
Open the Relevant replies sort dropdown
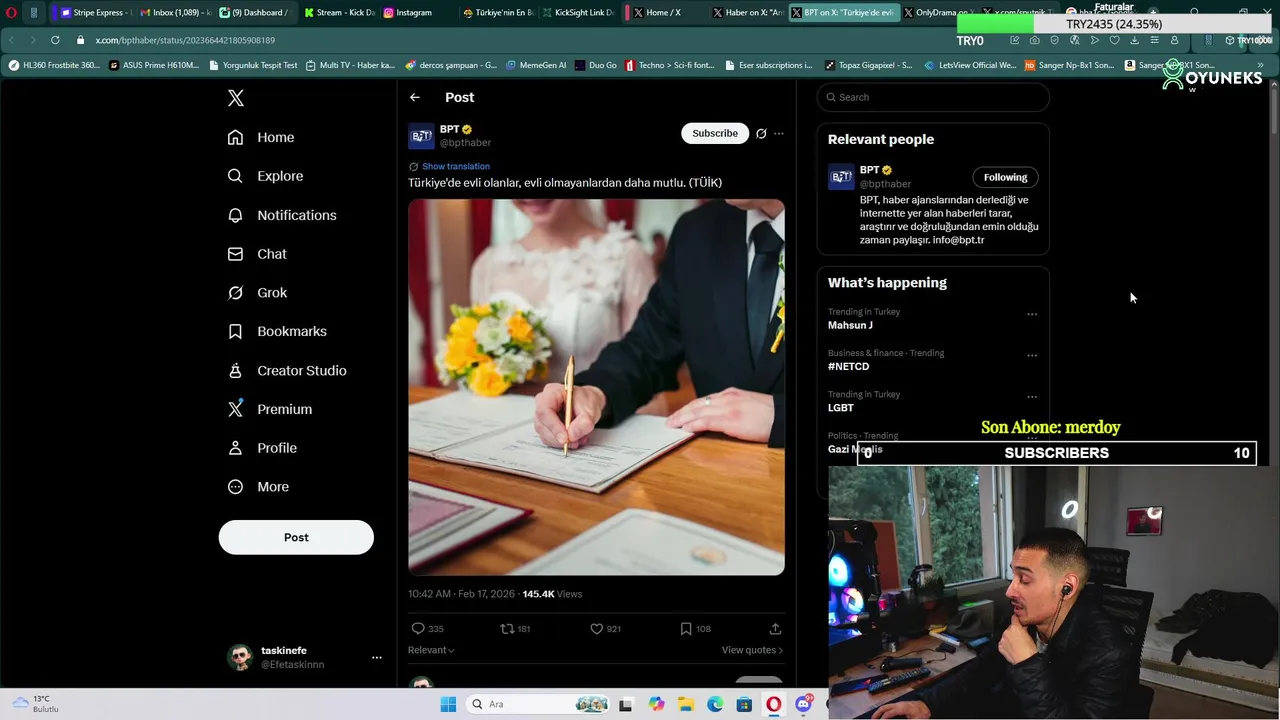tap(431, 650)
